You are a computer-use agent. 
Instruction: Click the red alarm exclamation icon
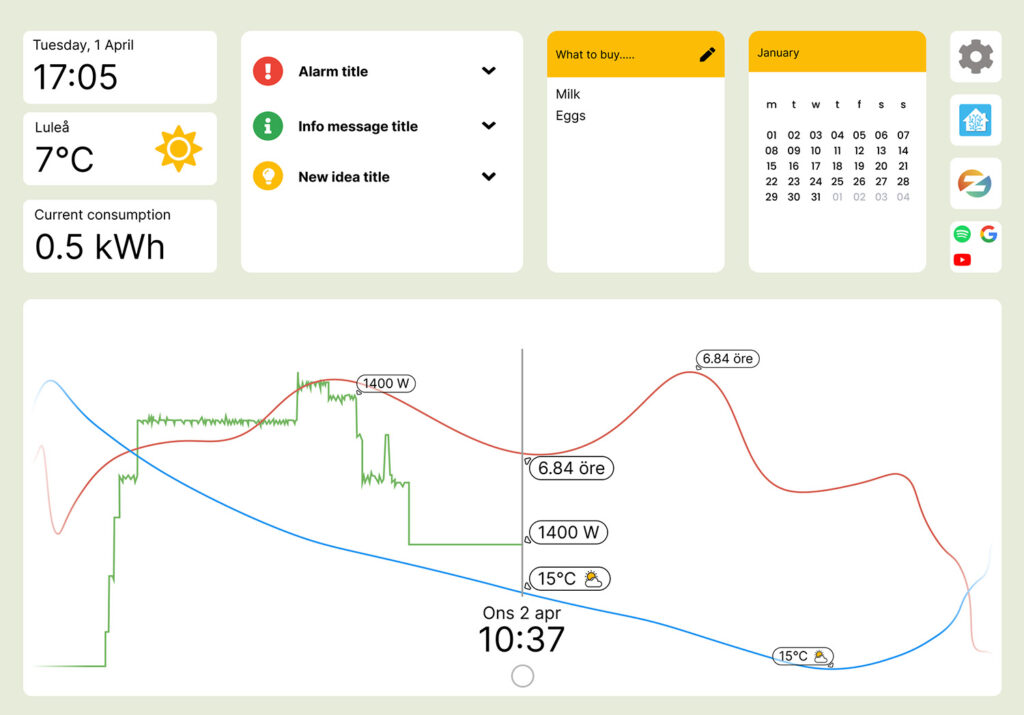pos(268,71)
